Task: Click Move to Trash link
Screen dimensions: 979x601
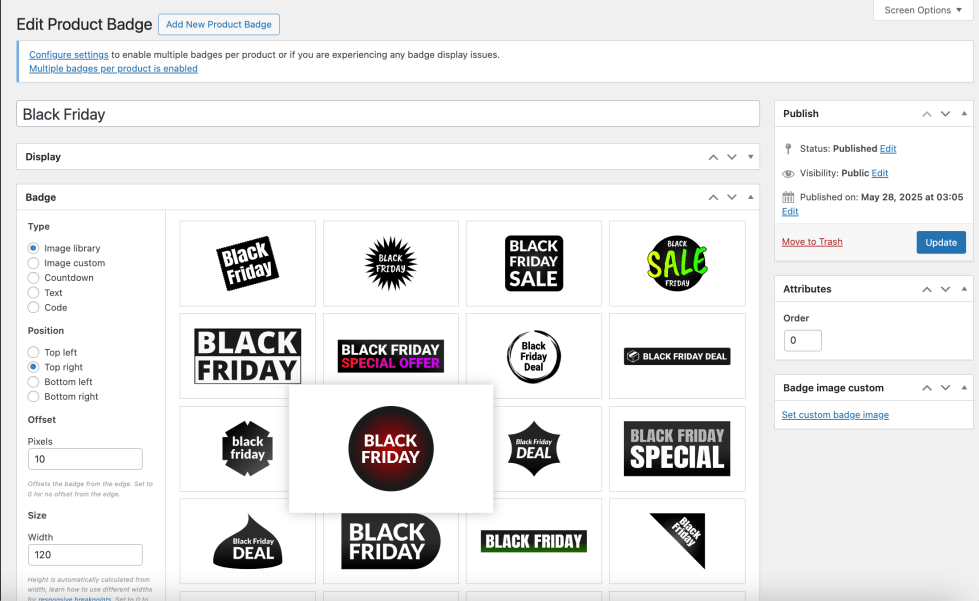Action: coord(812,242)
